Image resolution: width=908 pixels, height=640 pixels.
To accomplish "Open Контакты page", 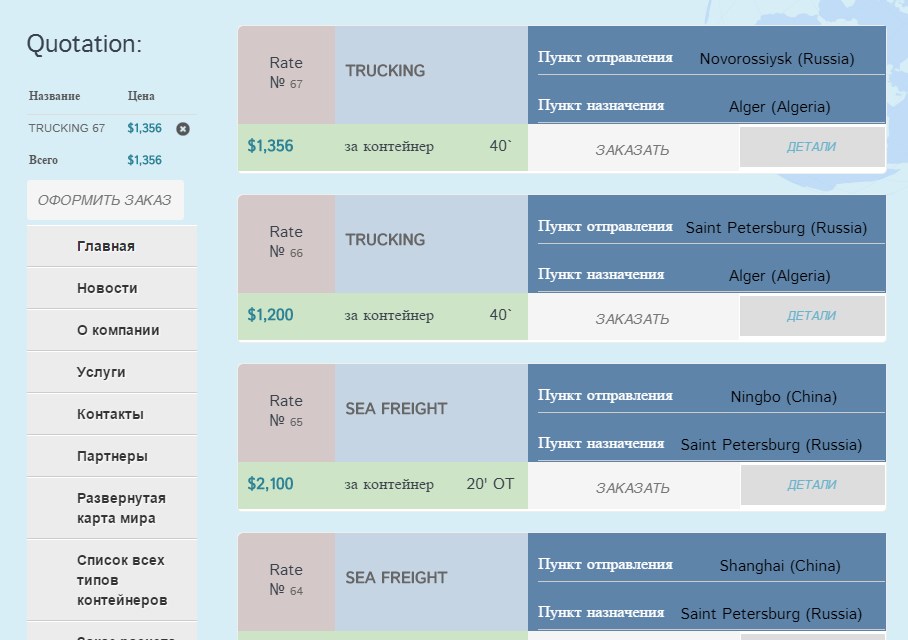I will pos(110,414).
